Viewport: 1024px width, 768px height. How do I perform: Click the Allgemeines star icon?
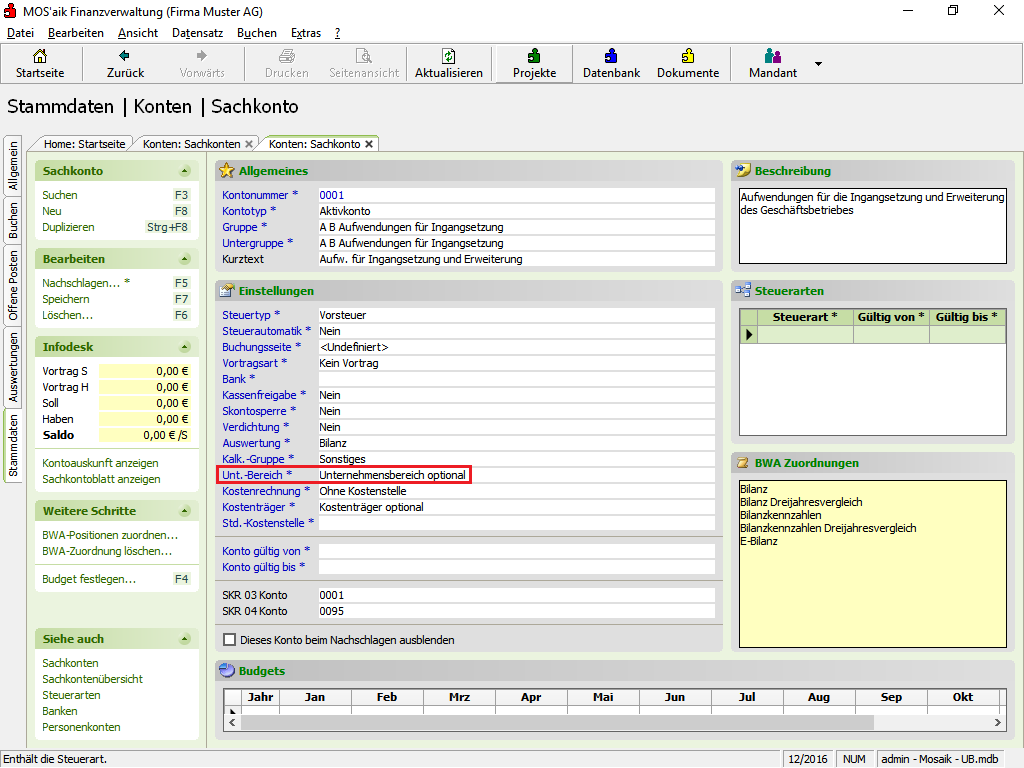pyautogui.click(x=227, y=171)
